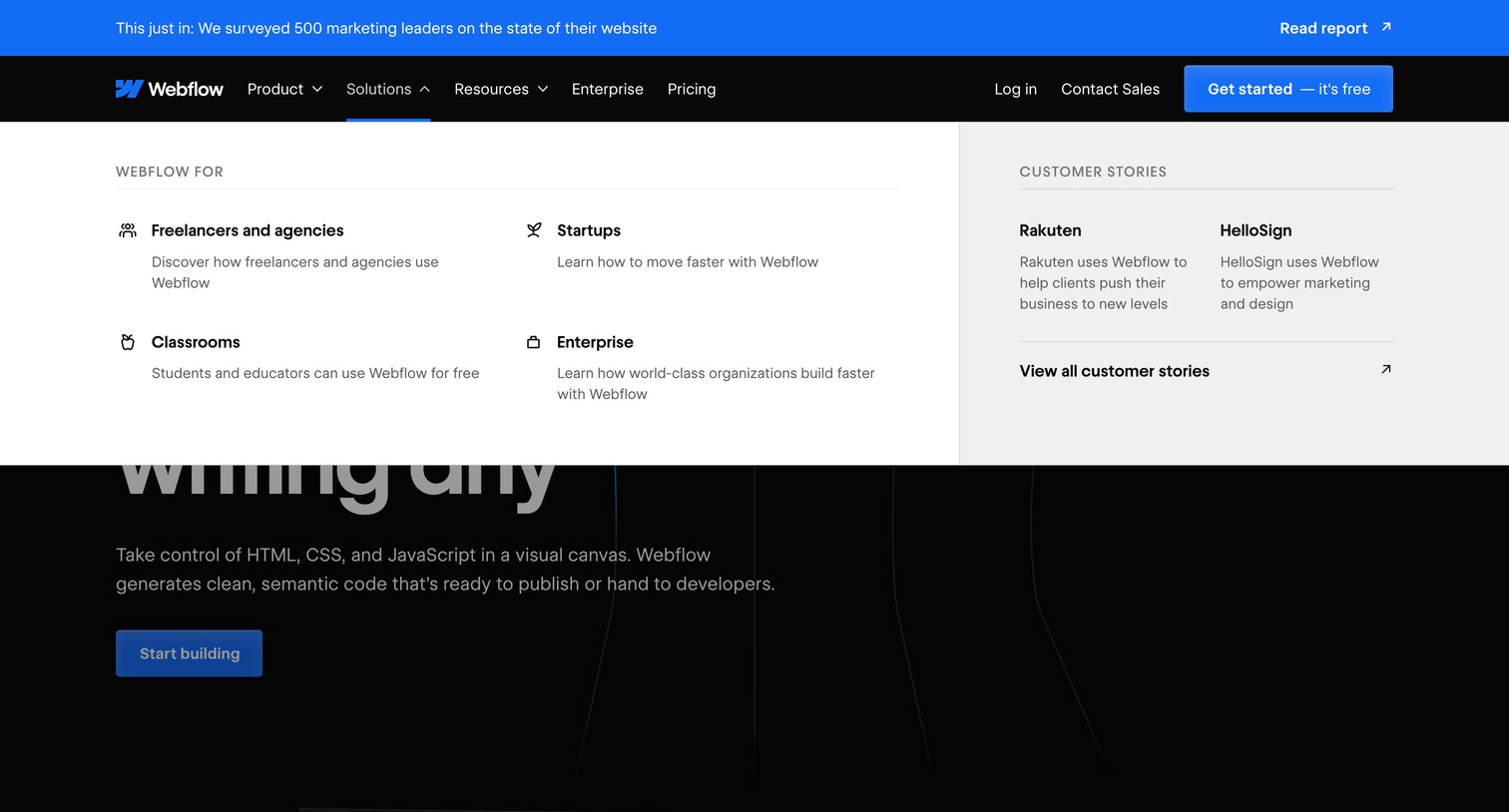The height and width of the screenshot is (812, 1509).
Task: Click arrow icon next to View all customer stories
Action: click(x=1386, y=369)
